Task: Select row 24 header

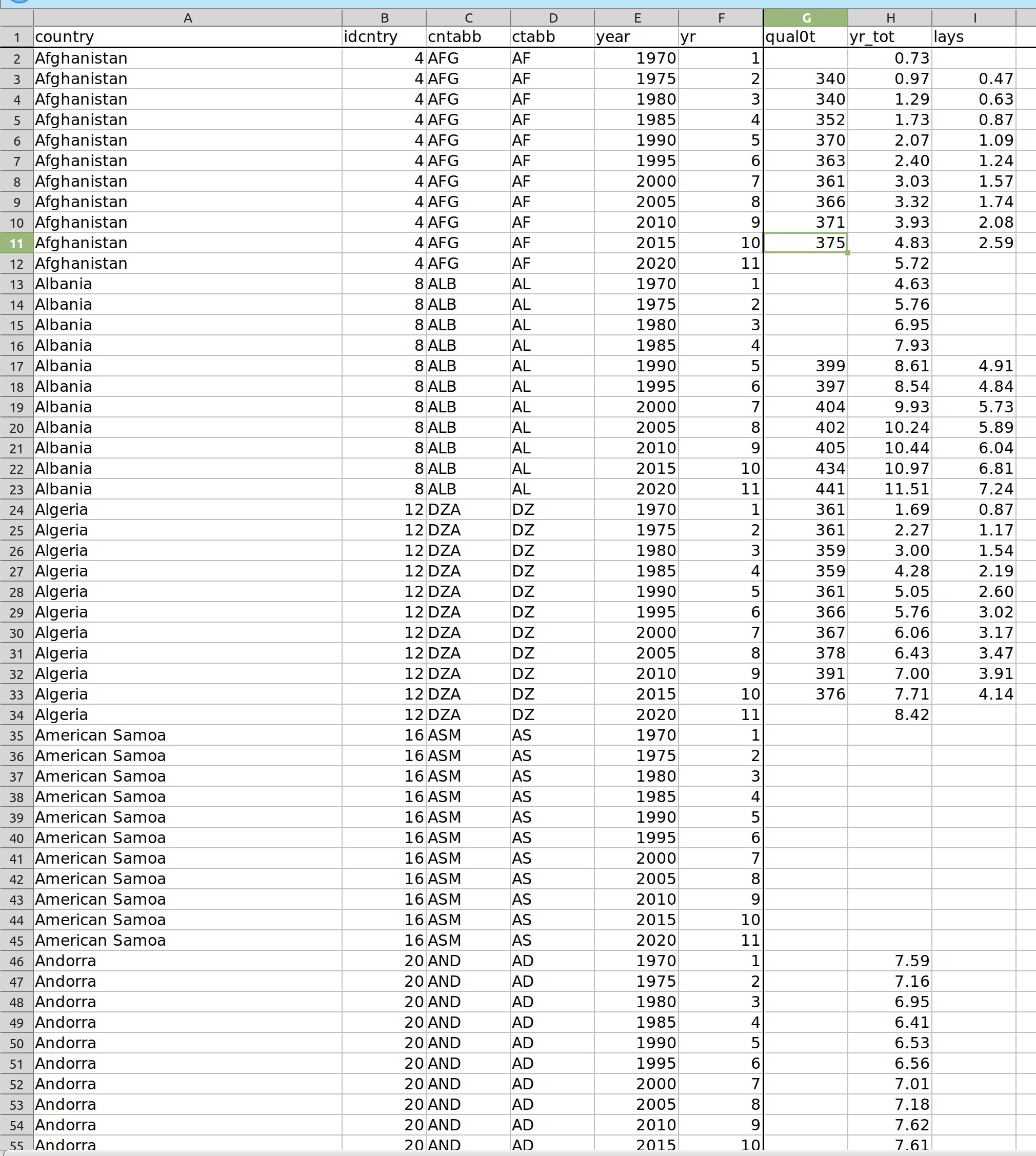Action: 16,510
